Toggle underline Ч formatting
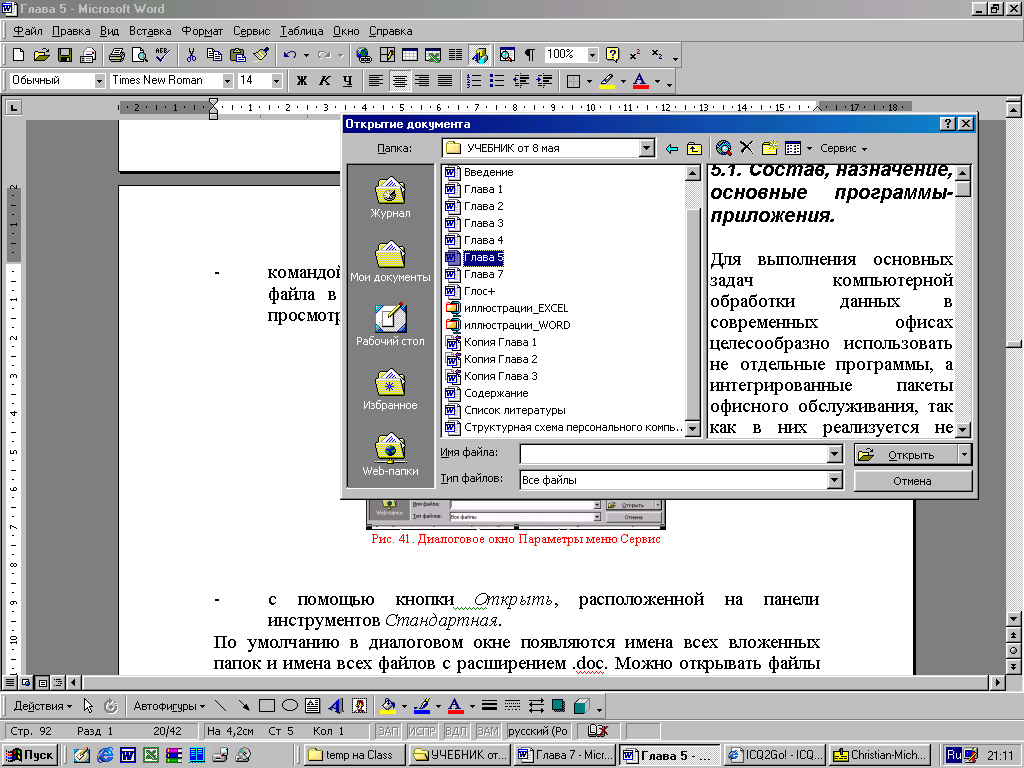Screen dimensions: 1024x768 pyautogui.click(x=347, y=81)
